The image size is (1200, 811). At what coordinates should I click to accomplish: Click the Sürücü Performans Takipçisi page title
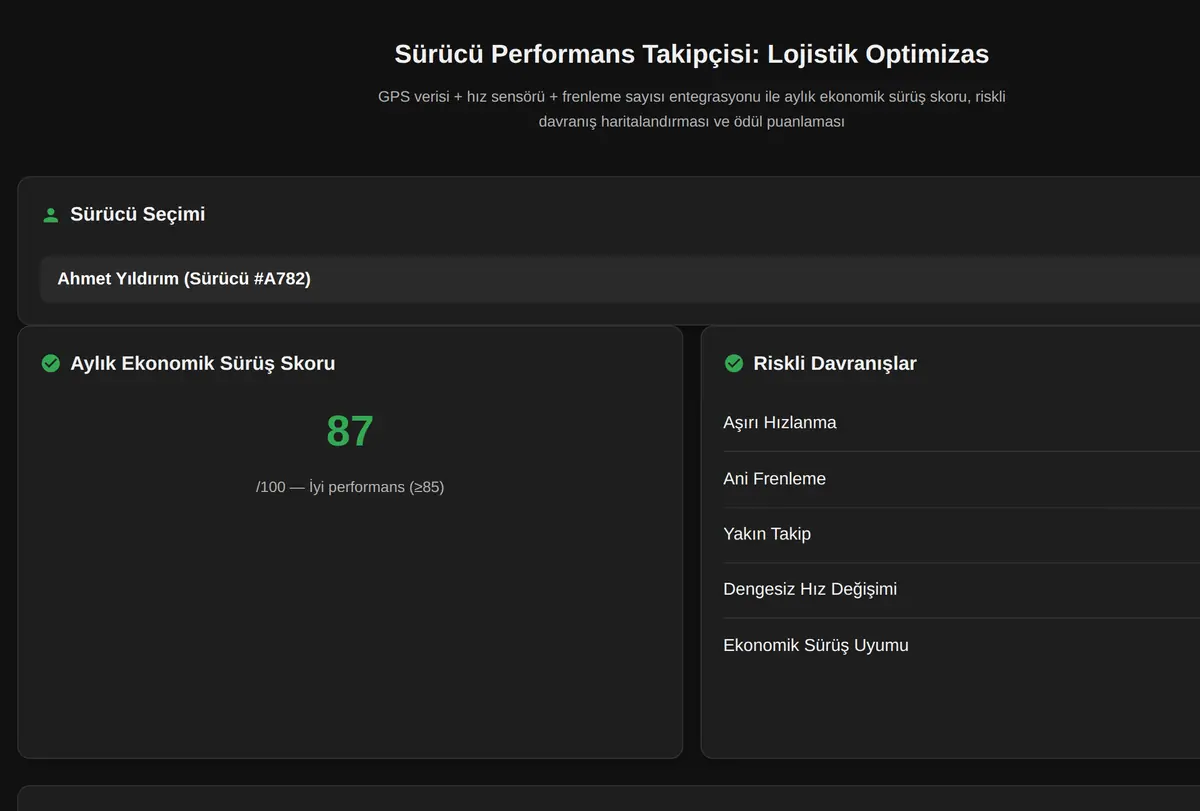692,53
